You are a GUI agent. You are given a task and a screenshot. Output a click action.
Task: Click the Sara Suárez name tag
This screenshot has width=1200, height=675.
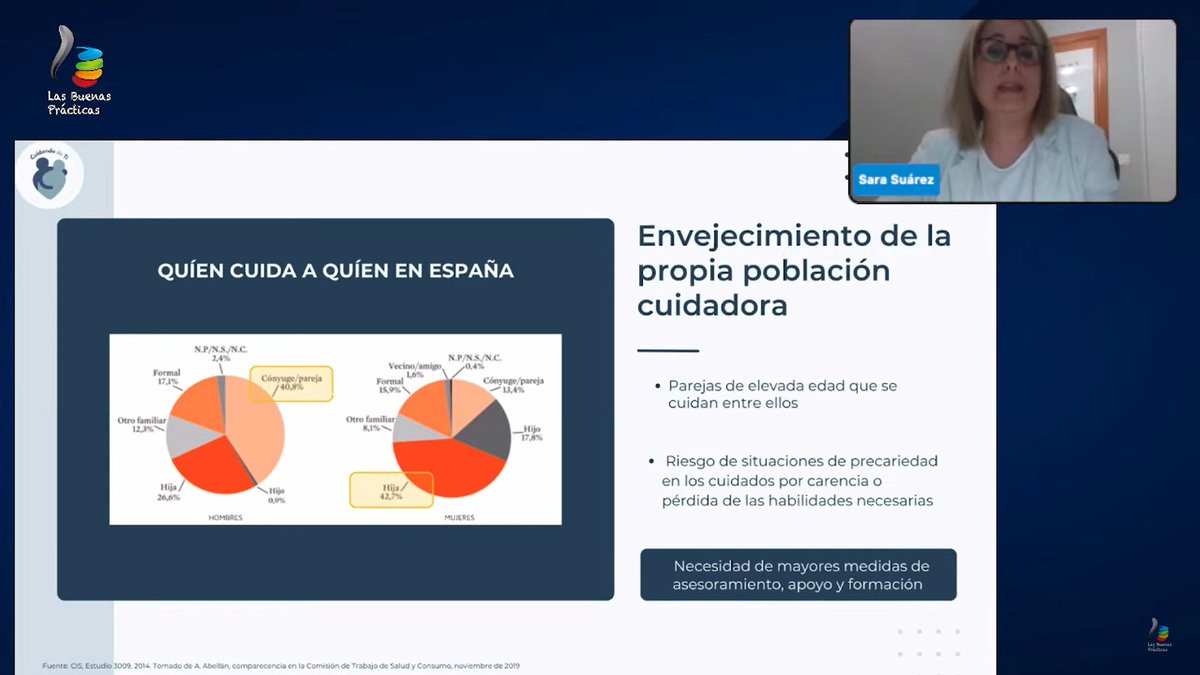click(896, 180)
